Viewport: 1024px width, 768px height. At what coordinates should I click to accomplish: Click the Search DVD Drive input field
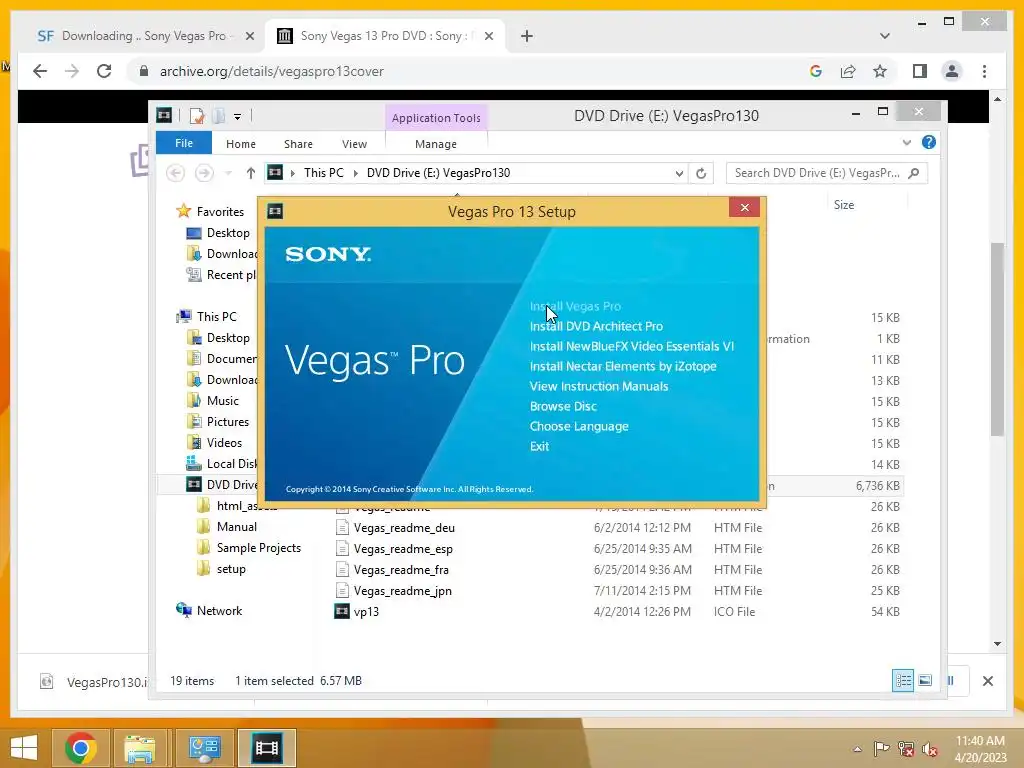coord(826,173)
